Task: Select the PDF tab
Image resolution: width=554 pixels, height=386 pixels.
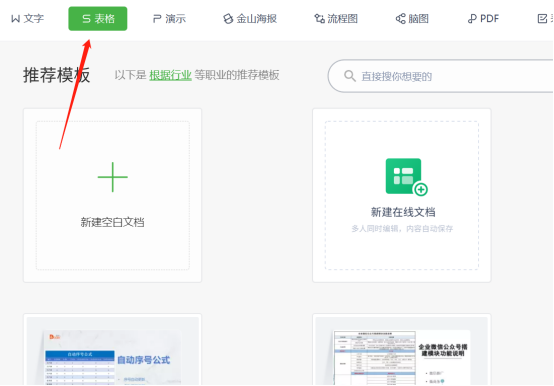Action: (483, 19)
